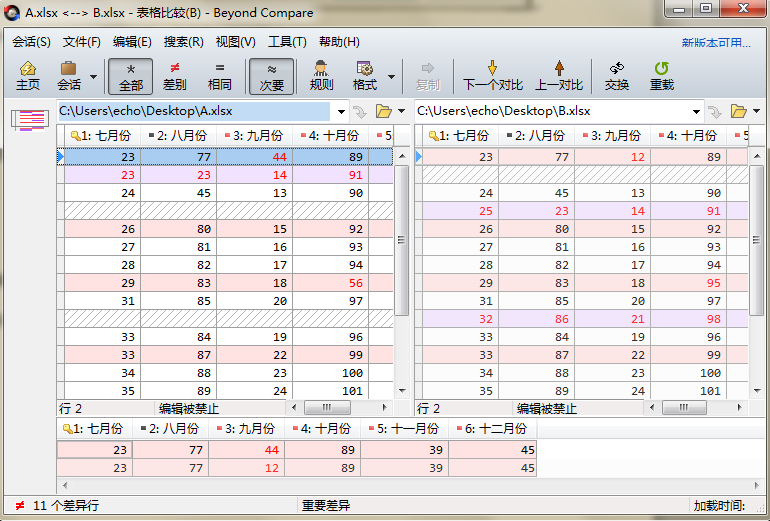Click the Sessions (会话) briefcase icon

69,76
